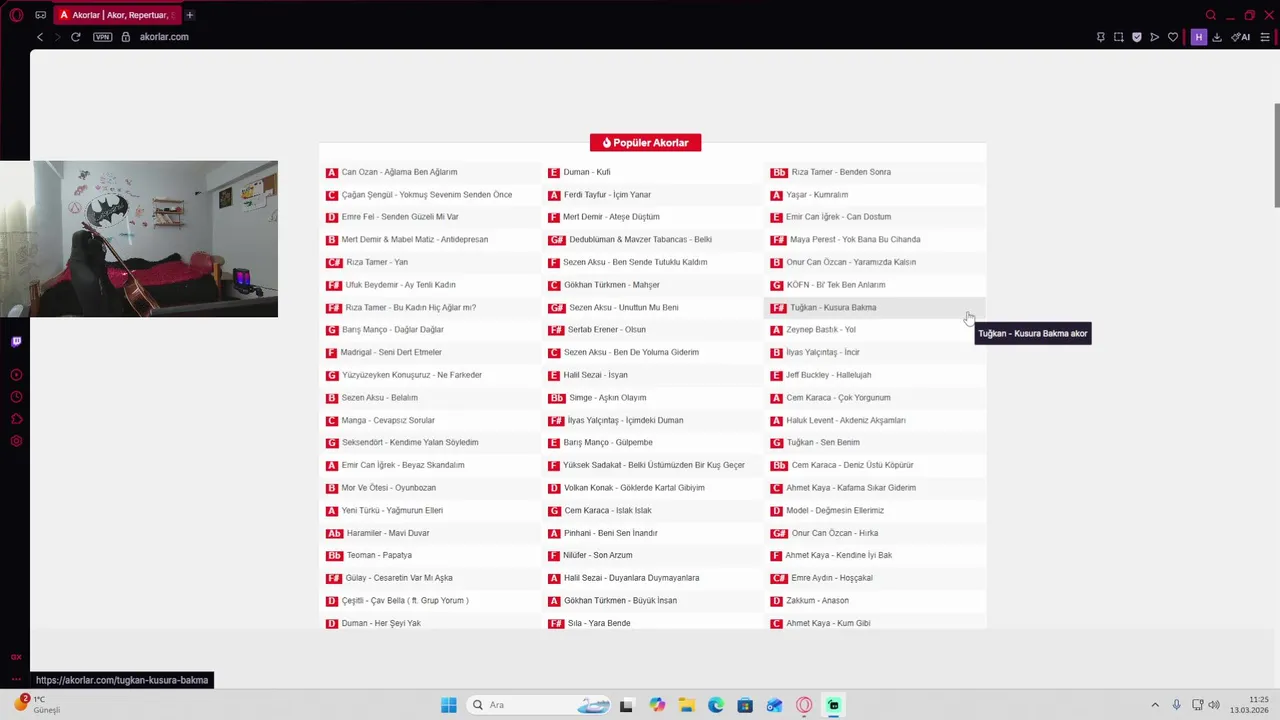
Task: Open the Windows Start menu
Action: [x=449, y=705]
